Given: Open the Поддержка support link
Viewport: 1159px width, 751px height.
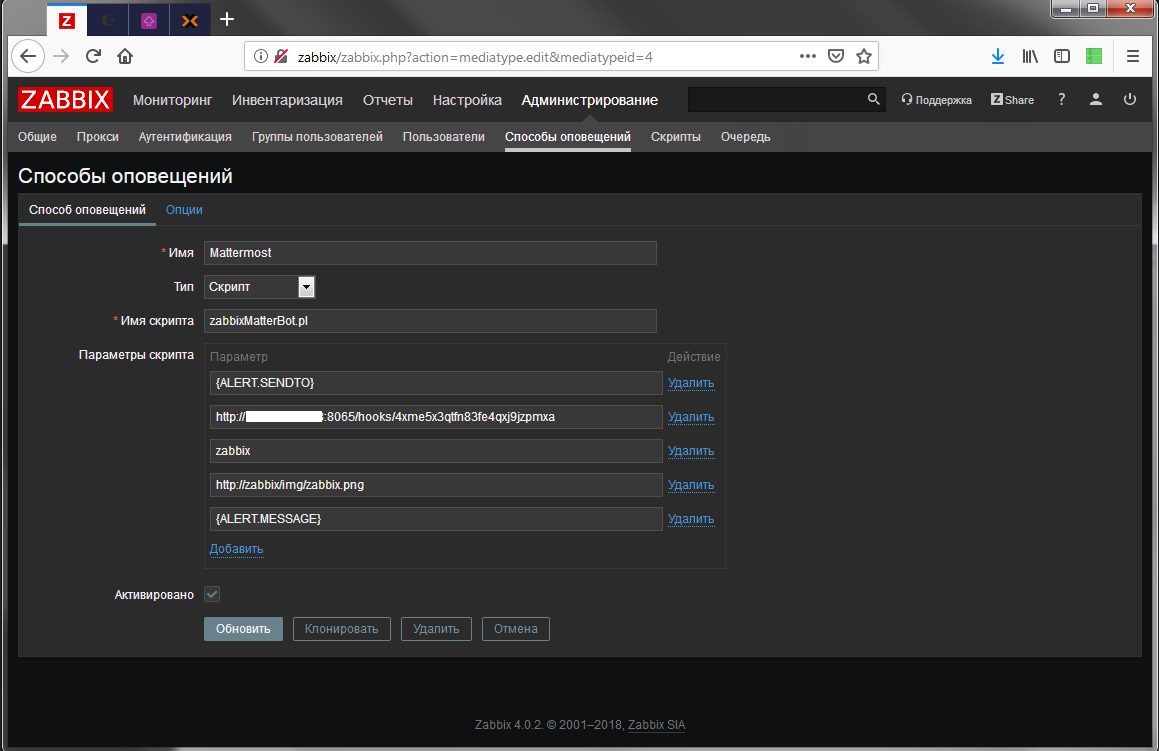Looking at the screenshot, I should tap(937, 100).
